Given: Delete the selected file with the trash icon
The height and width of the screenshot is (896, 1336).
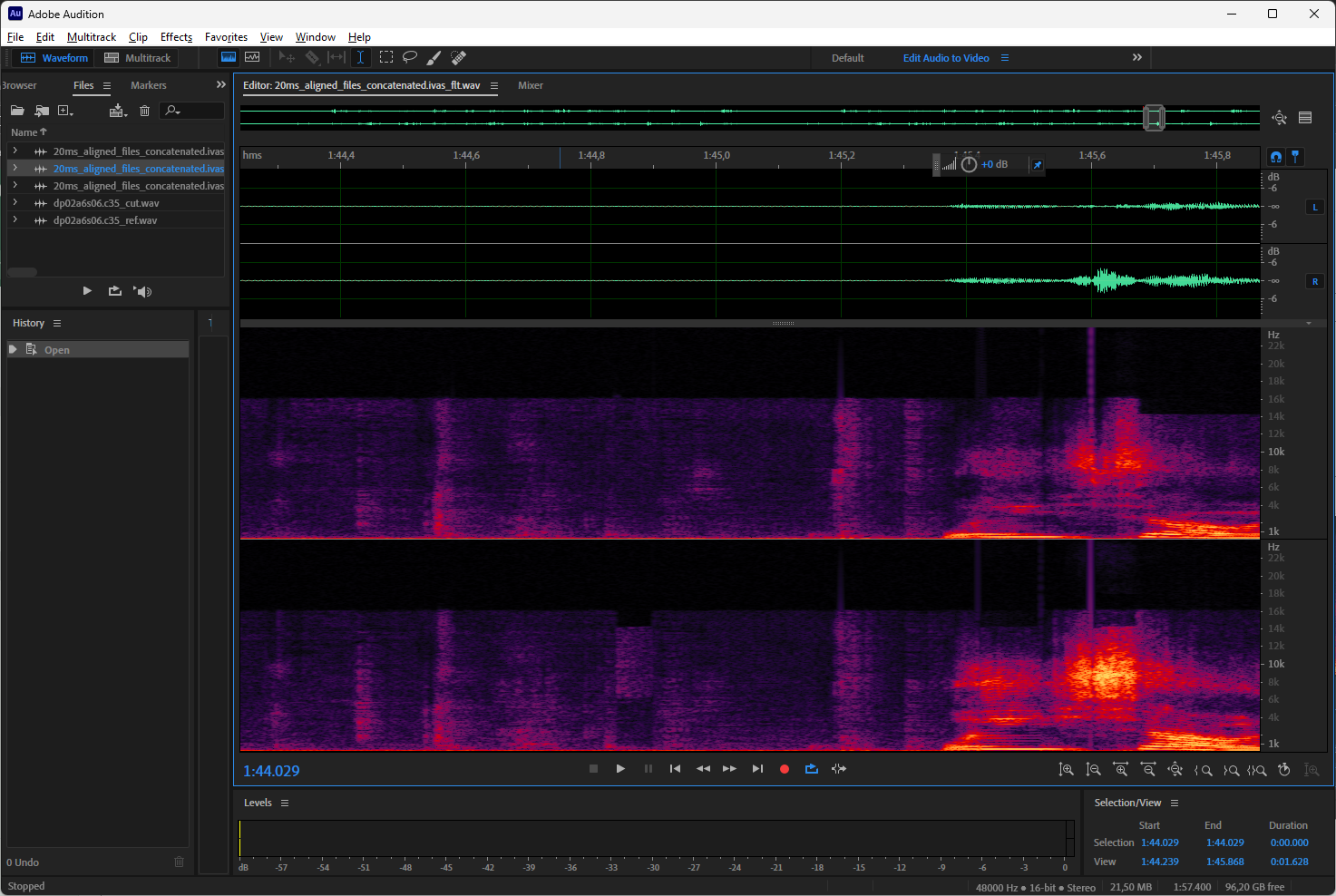Looking at the screenshot, I should point(144,111).
